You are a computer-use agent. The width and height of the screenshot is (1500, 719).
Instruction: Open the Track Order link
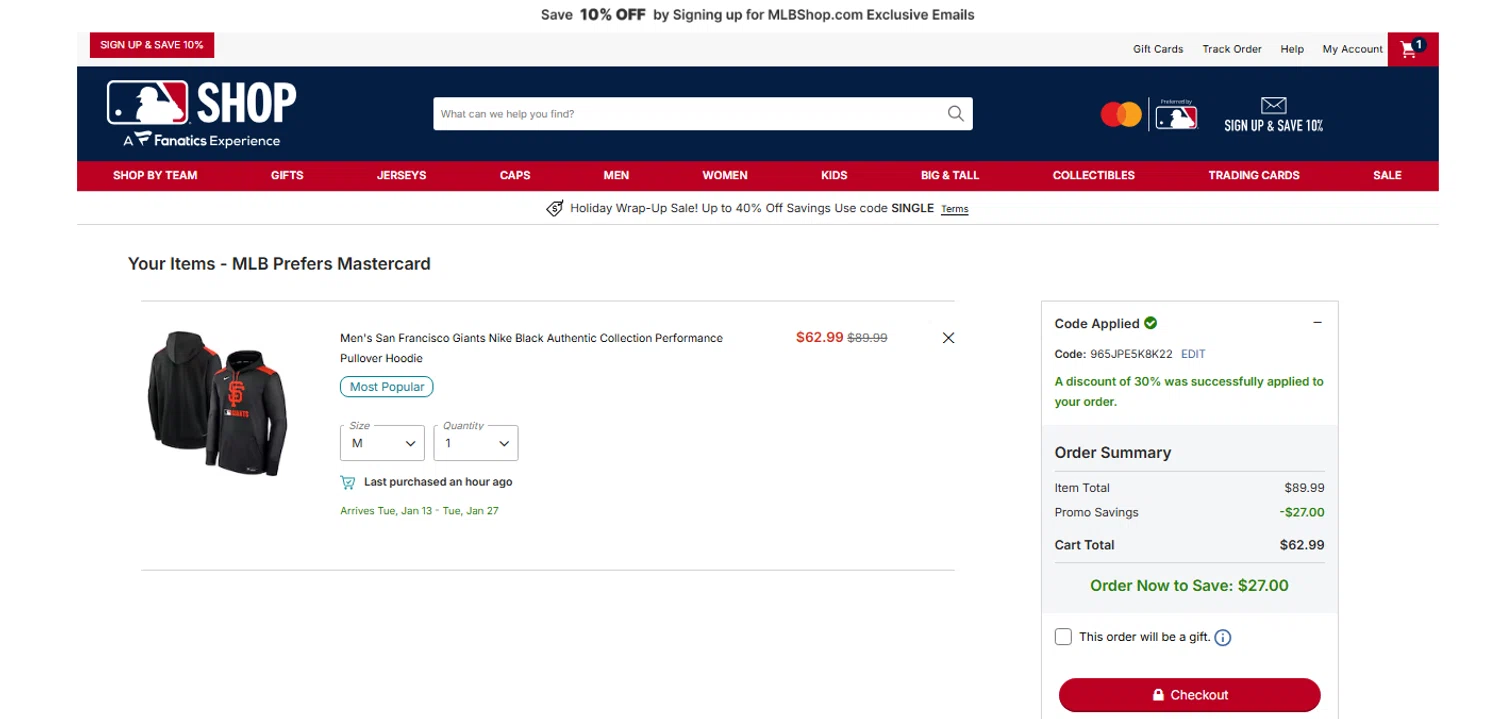coord(1232,49)
